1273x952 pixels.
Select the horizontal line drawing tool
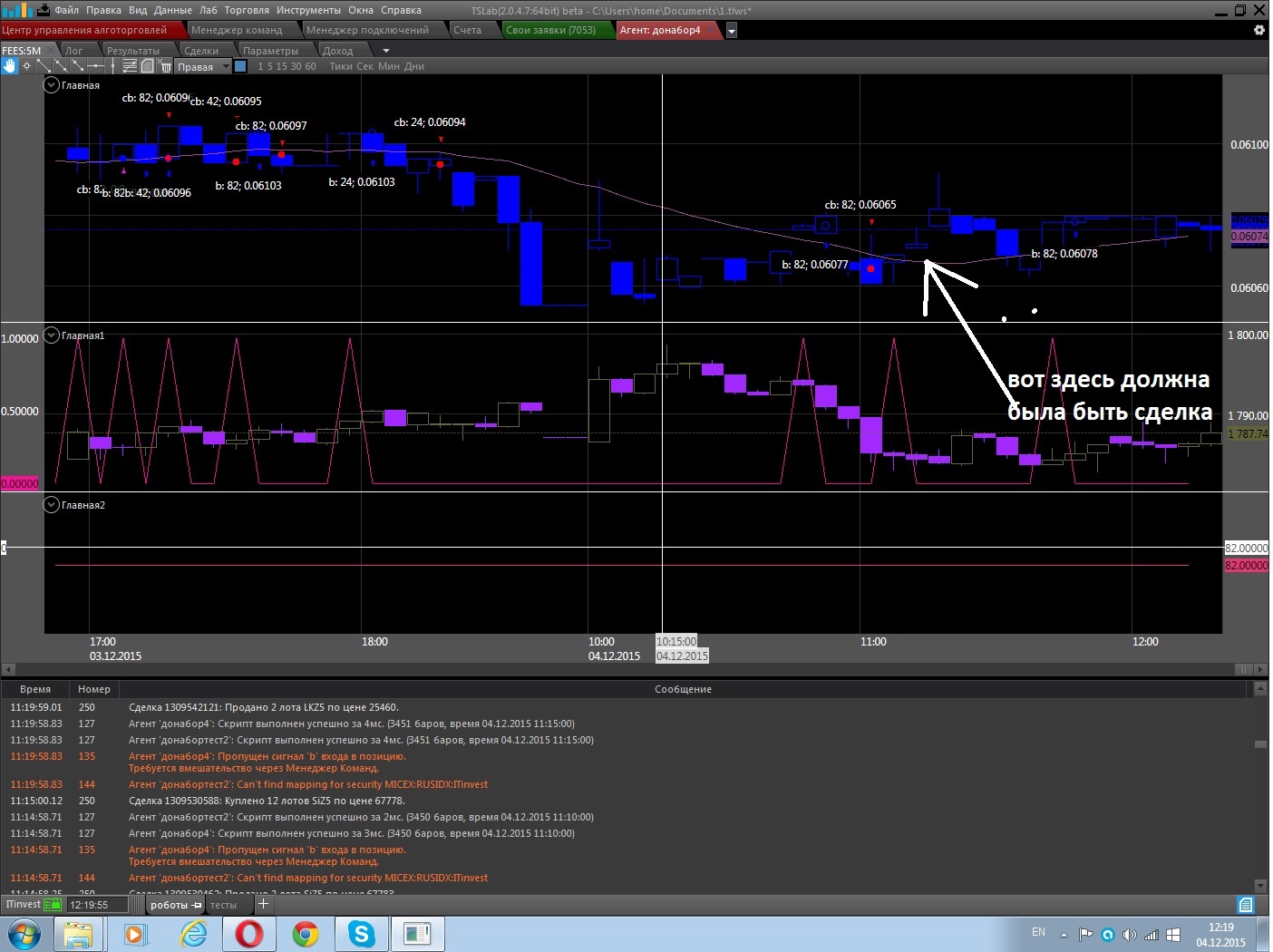click(x=94, y=66)
